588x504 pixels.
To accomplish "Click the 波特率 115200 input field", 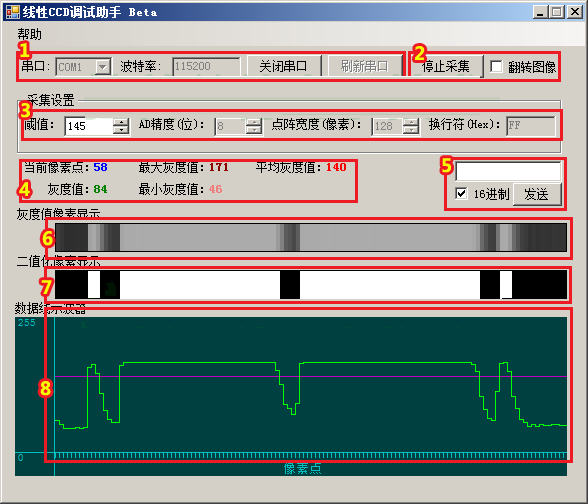I will (x=206, y=66).
